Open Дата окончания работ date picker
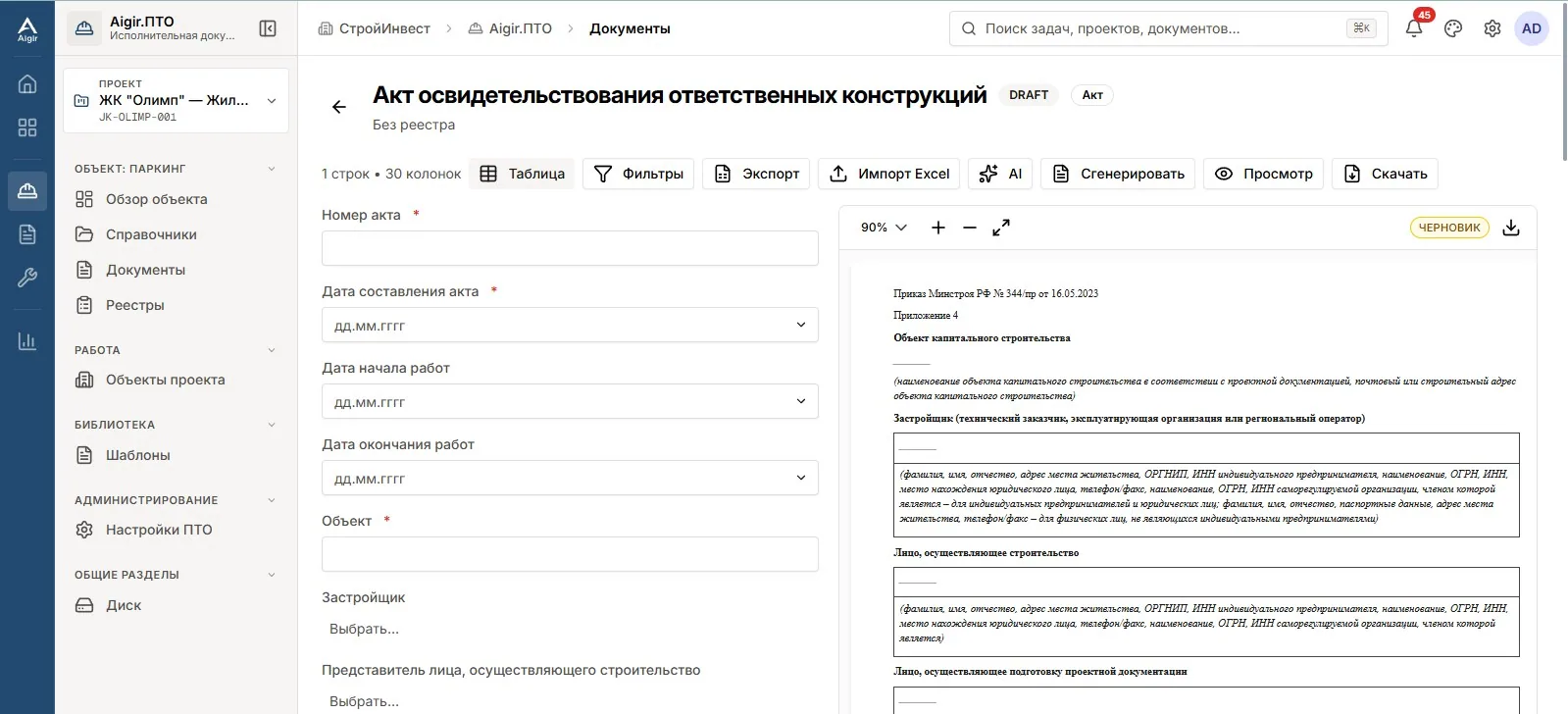The height and width of the screenshot is (714, 1568). (570, 478)
